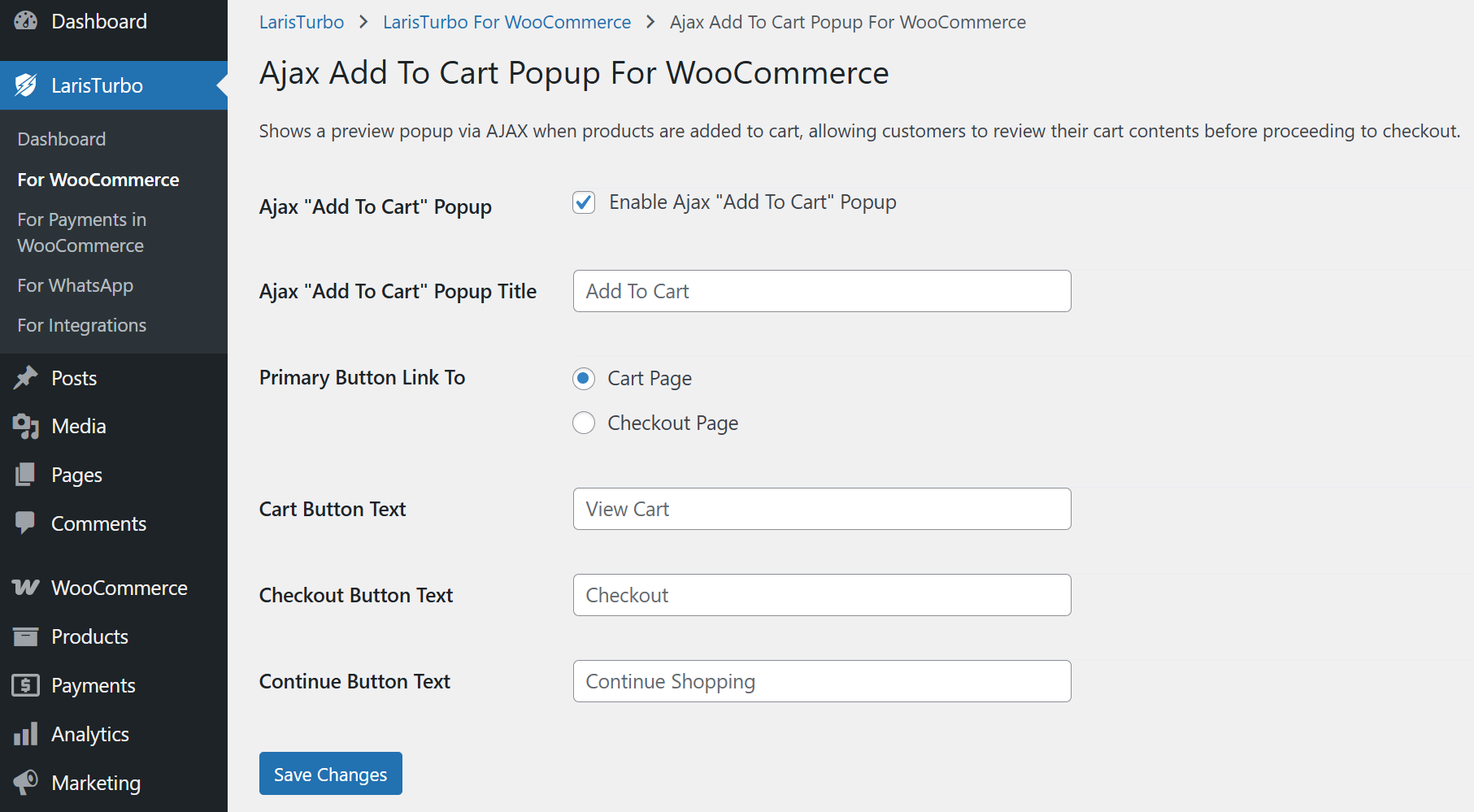Focus the Continue Button Text field
The height and width of the screenshot is (812, 1474).
(821, 681)
